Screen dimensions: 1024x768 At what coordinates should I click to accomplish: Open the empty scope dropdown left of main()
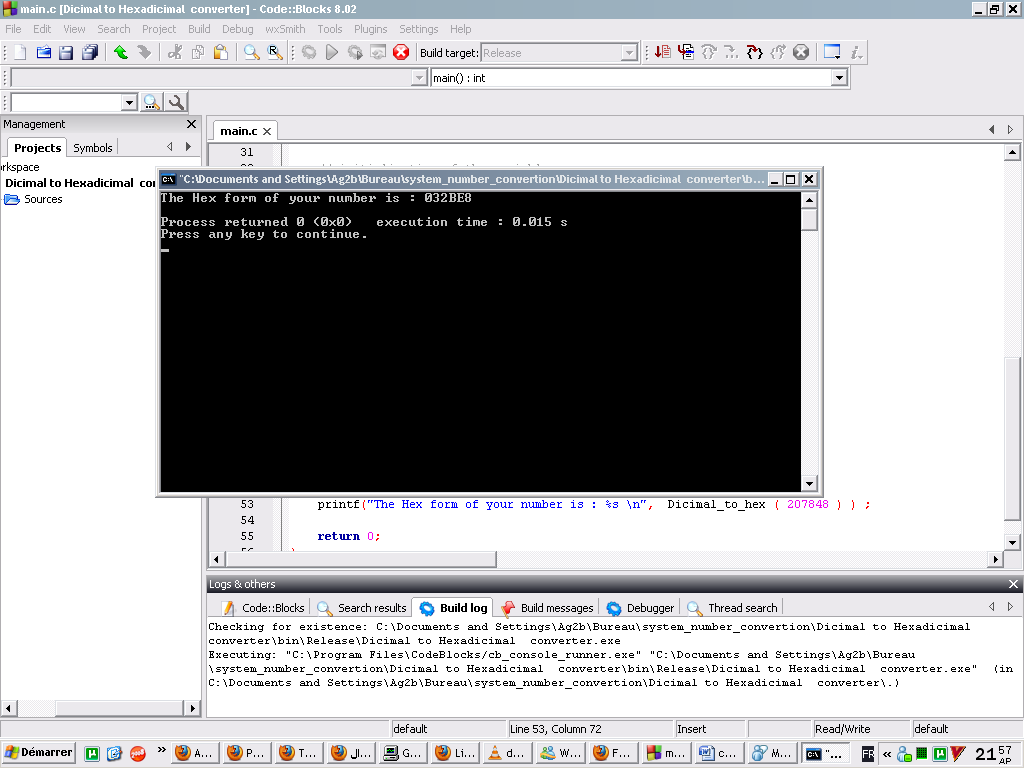[x=419, y=78]
